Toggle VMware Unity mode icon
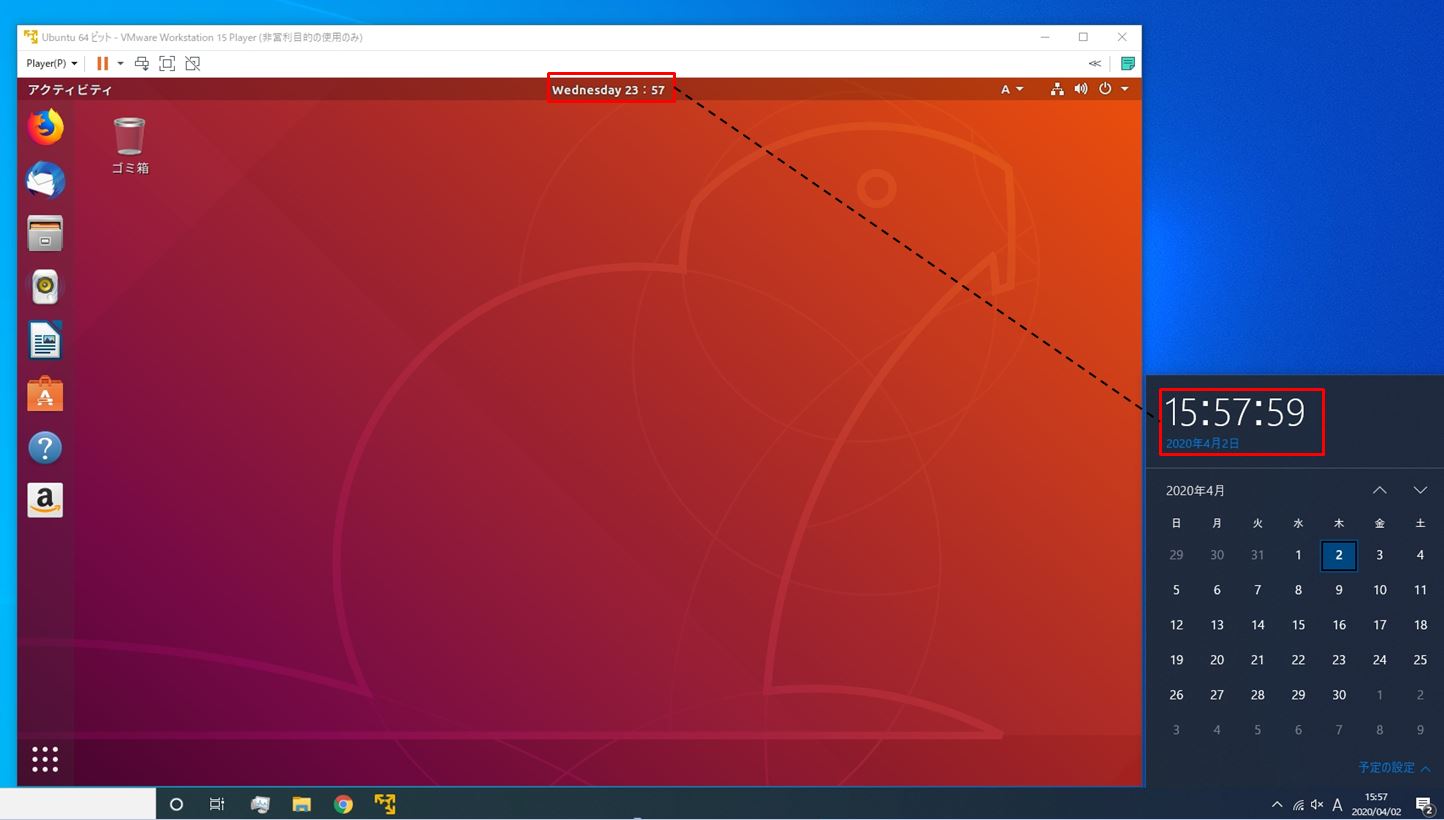The image size is (1444, 820). [x=193, y=63]
